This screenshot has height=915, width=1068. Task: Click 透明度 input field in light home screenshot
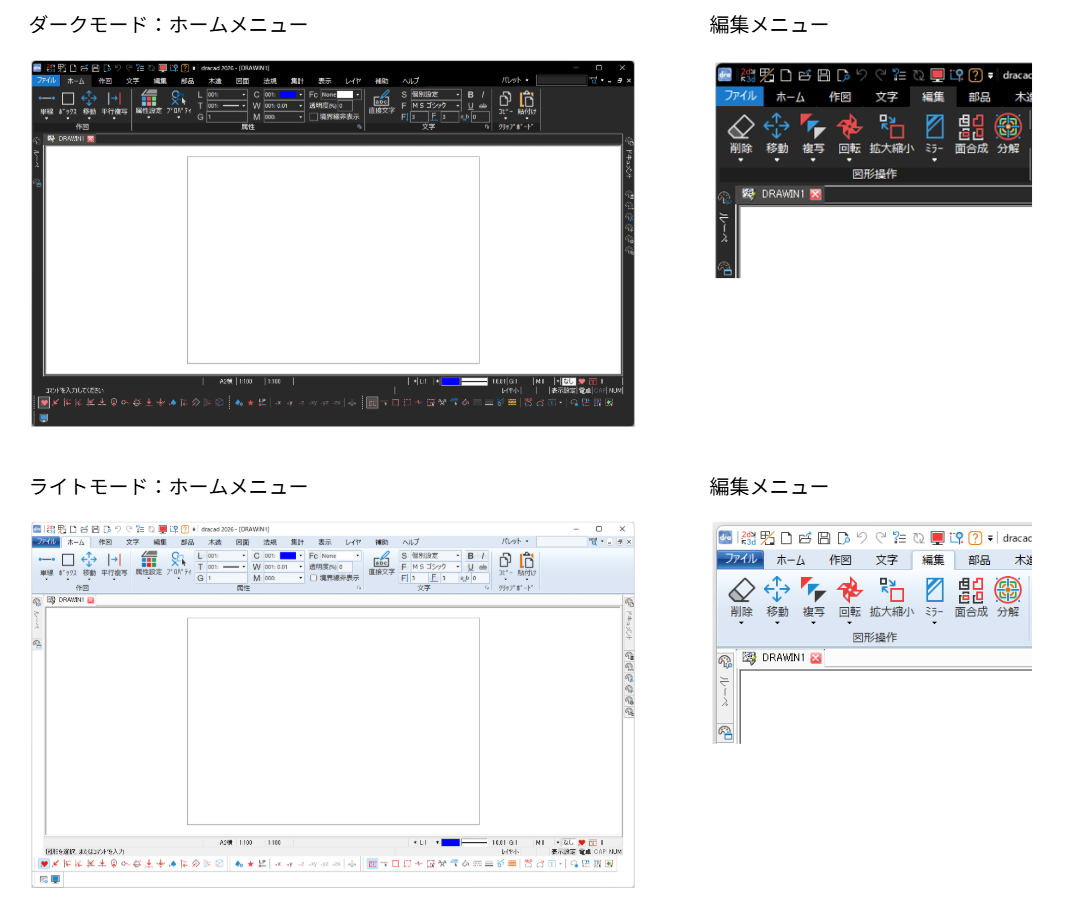pos(344,567)
